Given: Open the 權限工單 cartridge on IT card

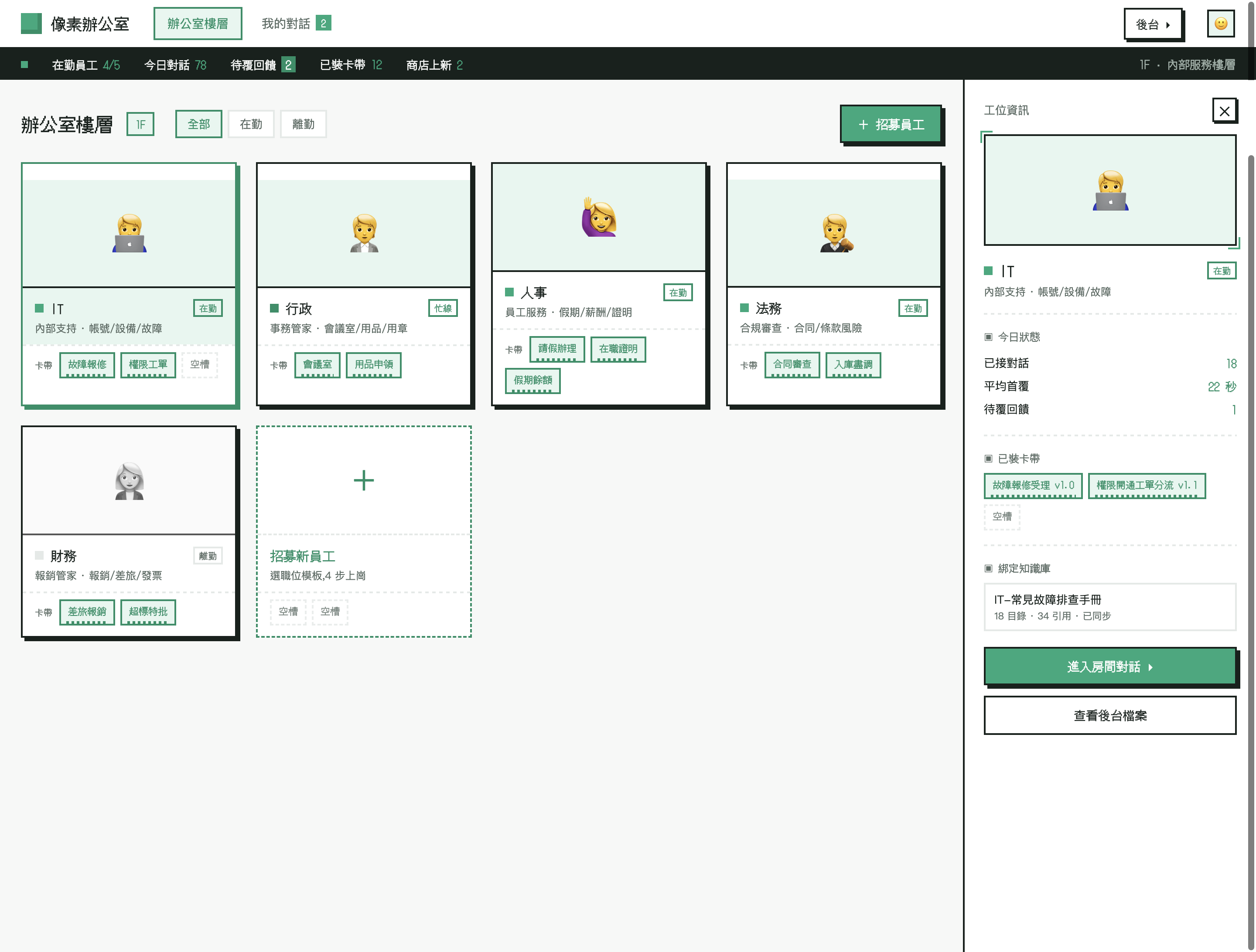Looking at the screenshot, I should pos(148,364).
